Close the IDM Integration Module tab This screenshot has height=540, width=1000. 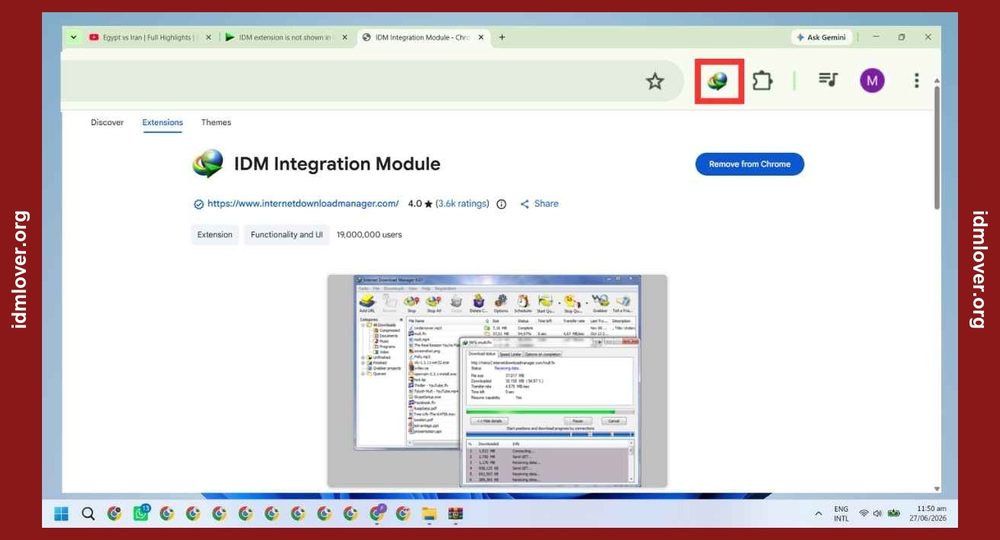[481, 37]
